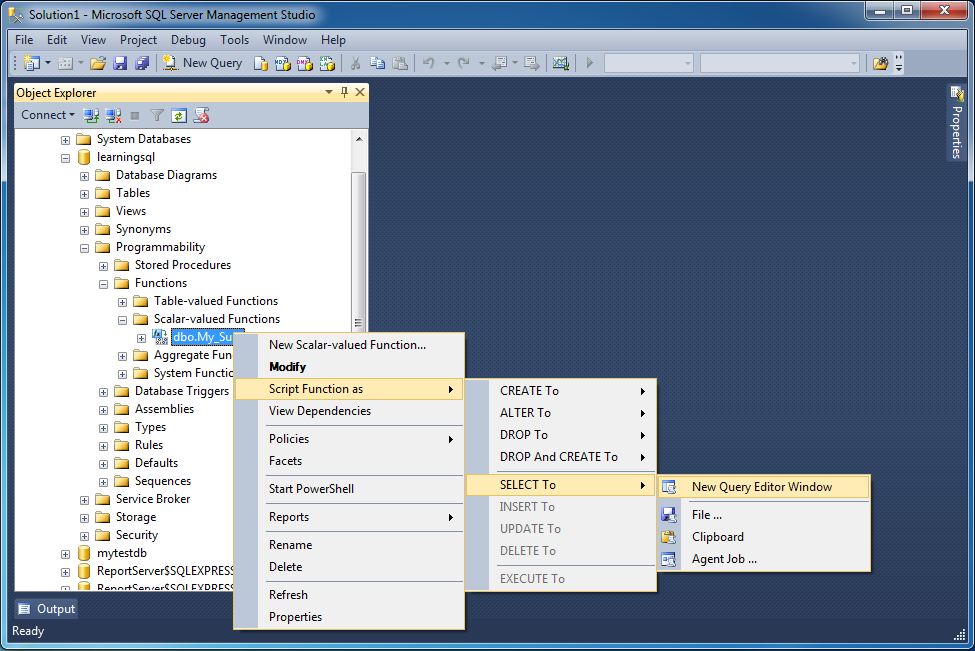Open the Properties side tab

[x=956, y=123]
